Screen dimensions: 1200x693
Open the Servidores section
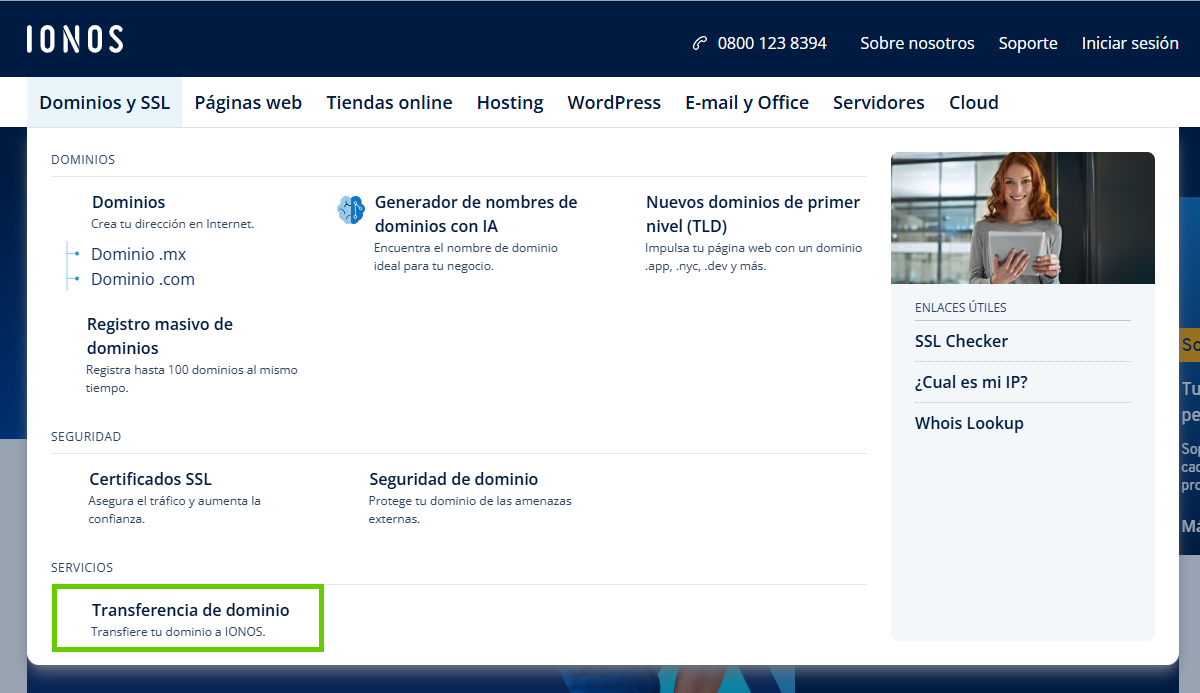pos(878,101)
